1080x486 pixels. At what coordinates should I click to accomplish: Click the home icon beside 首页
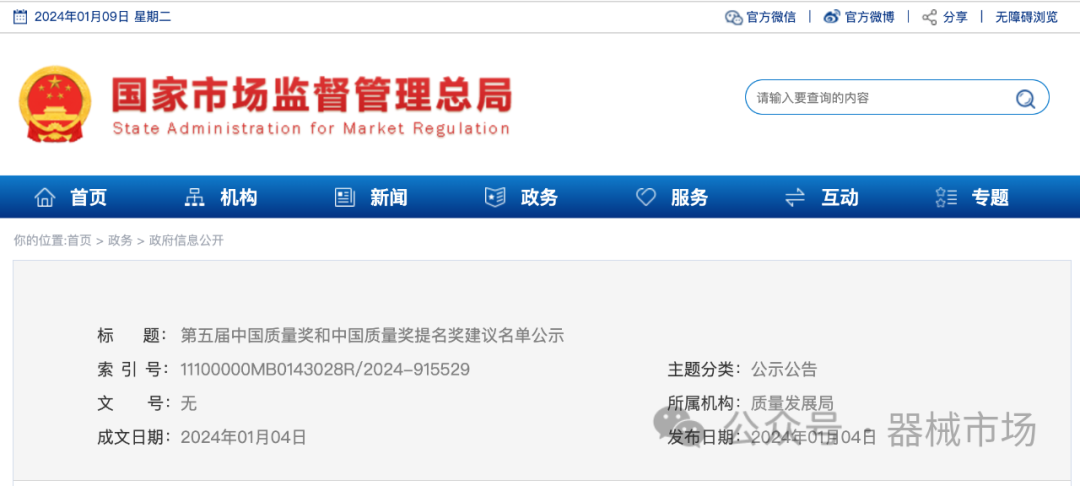[45, 197]
